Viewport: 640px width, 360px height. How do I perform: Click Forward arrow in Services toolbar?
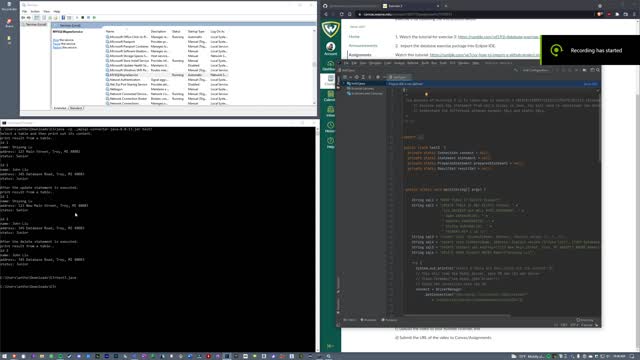coord(29,18)
